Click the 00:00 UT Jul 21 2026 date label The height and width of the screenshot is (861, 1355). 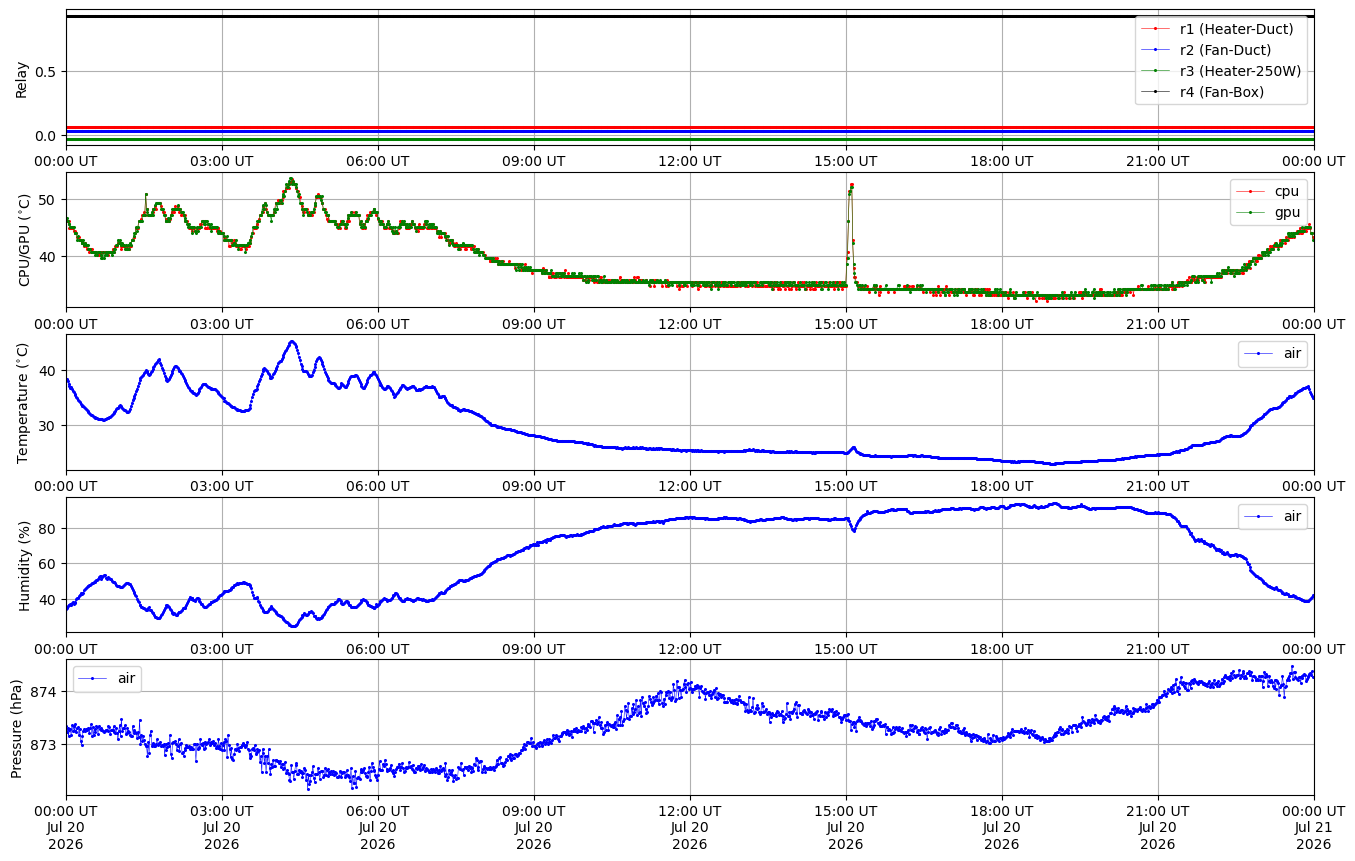1314,828
